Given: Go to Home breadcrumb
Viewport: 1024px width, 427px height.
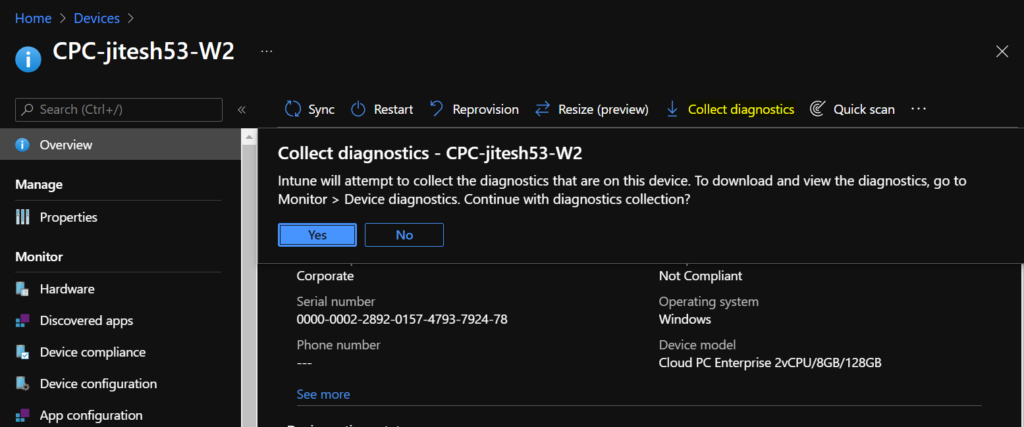Looking at the screenshot, I should (33, 18).
